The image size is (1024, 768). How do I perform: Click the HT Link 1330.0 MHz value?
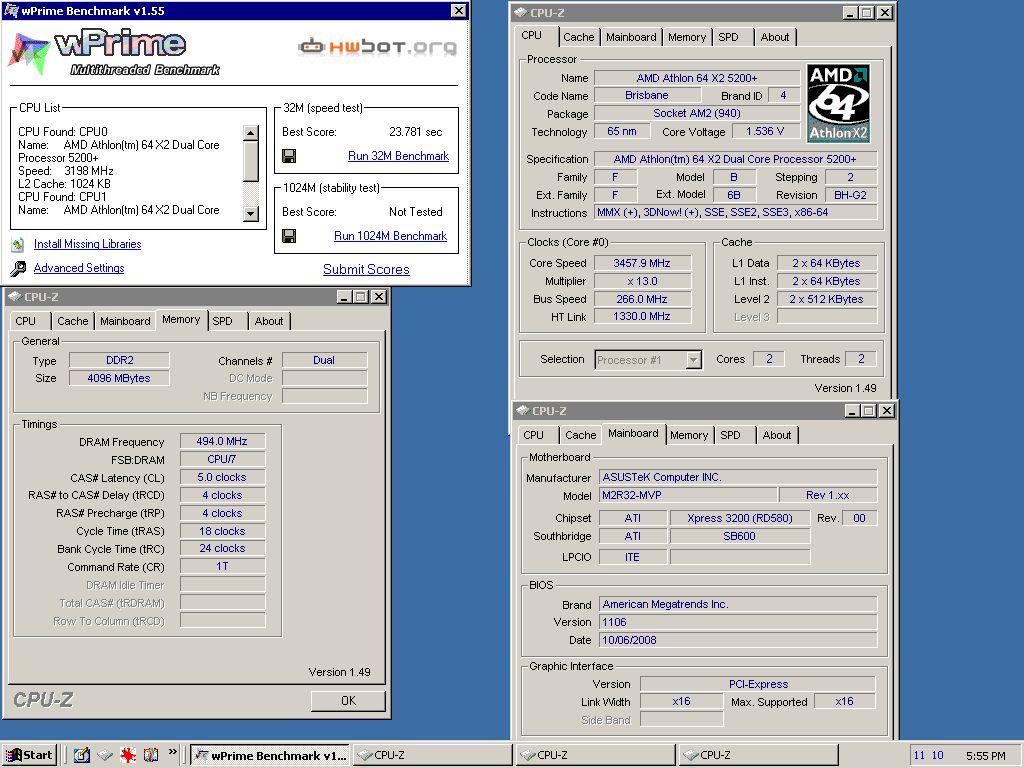[x=642, y=317]
